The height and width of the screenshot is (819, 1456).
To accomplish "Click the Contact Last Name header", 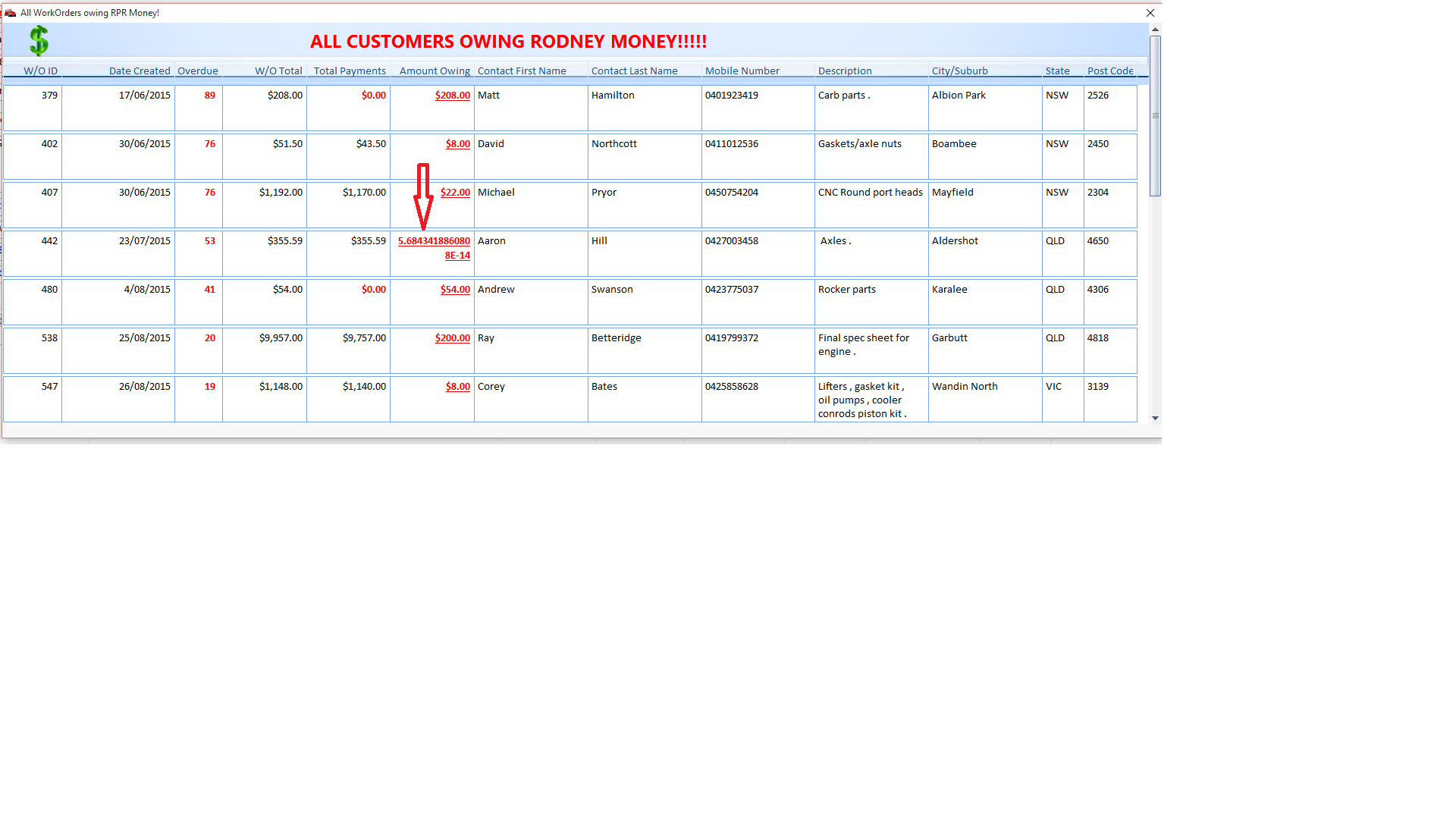I will [635, 71].
